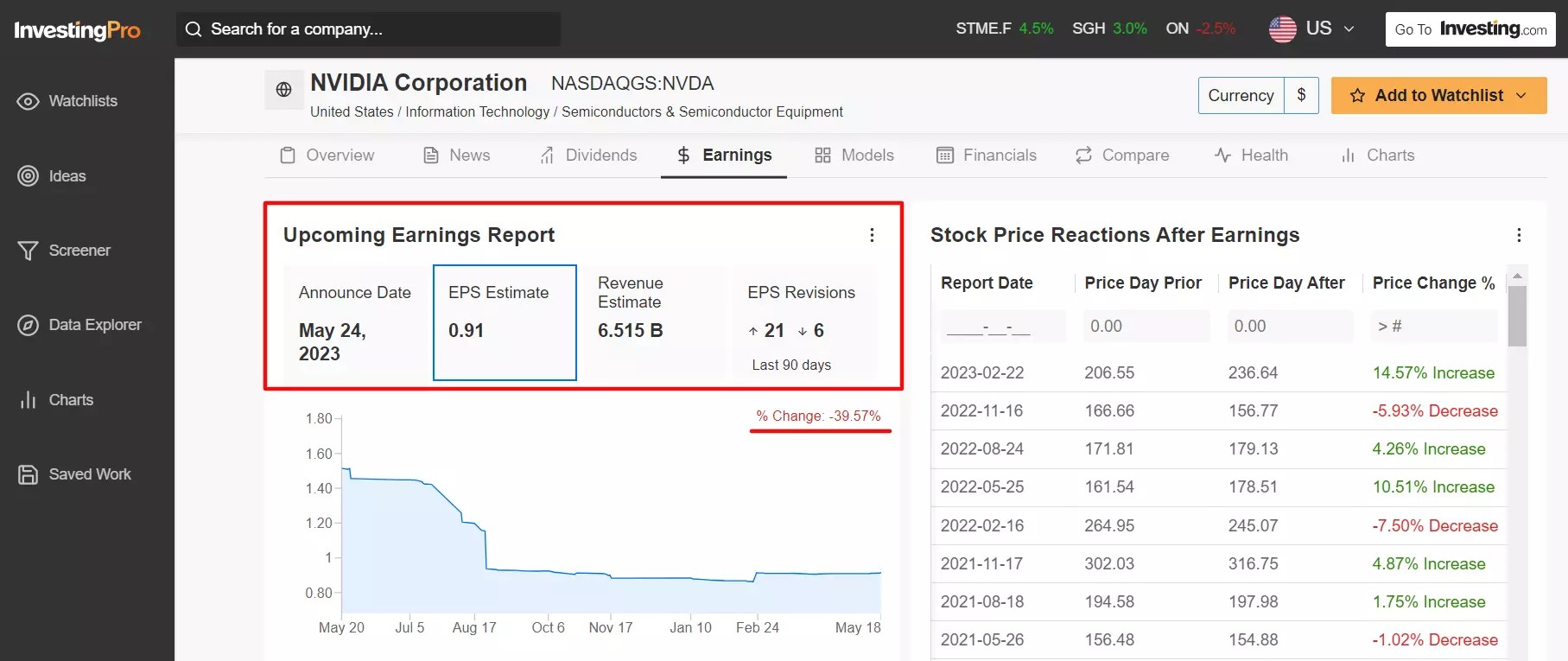Switch to the Dividends tab
Screen dimensions: 1568x661
point(588,156)
